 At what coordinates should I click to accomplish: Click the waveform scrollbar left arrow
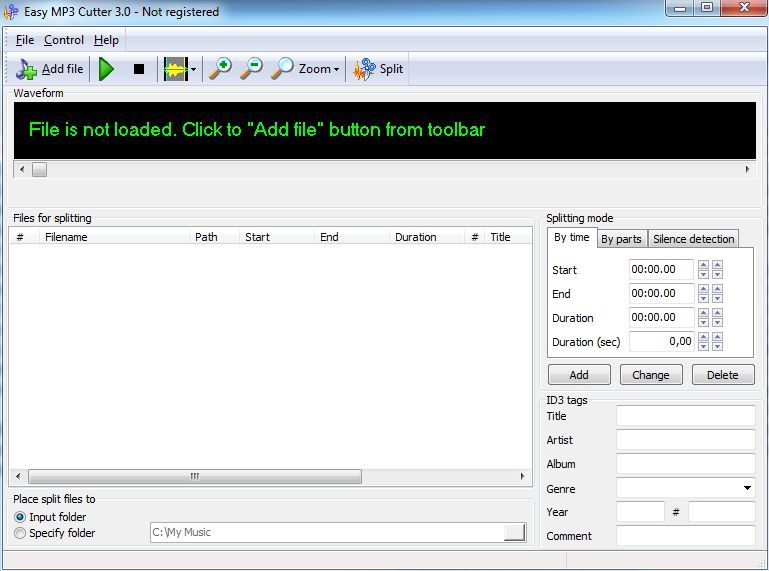[22, 169]
